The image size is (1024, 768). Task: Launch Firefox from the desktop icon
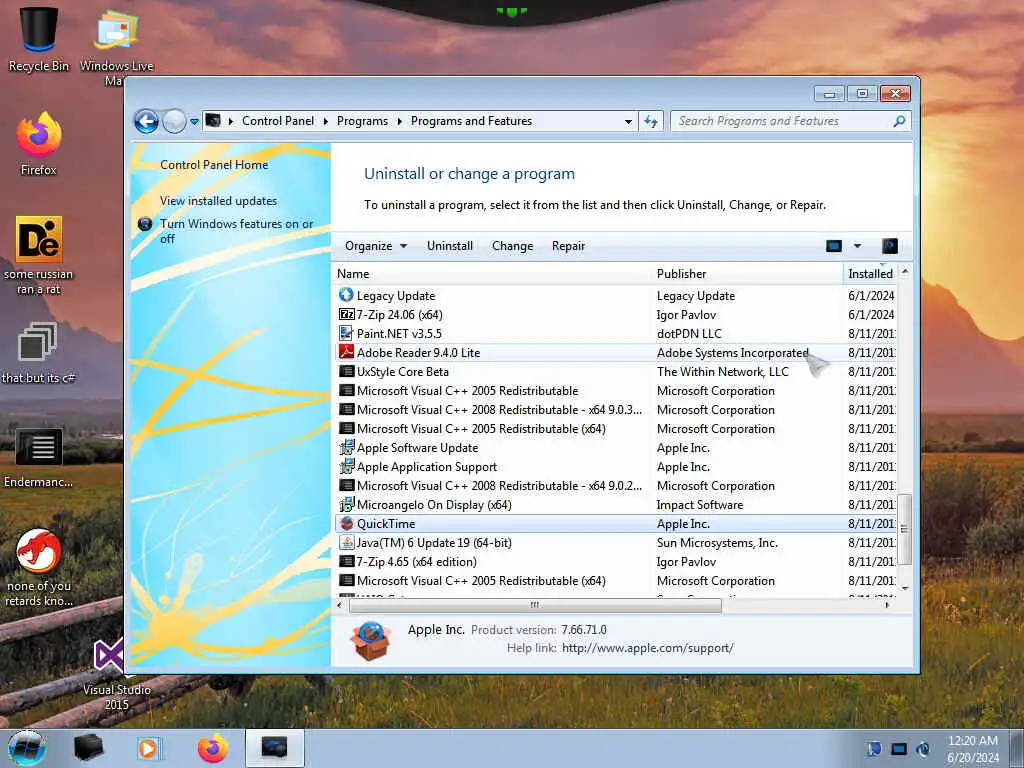click(x=39, y=144)
